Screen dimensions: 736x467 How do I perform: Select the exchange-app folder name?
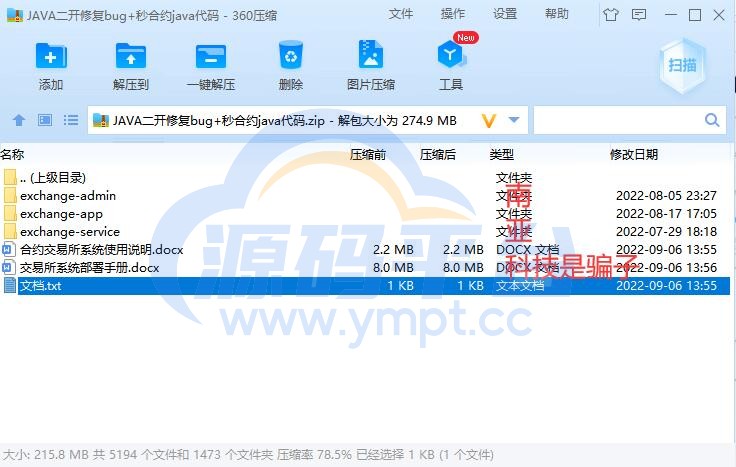pos(61,214)
